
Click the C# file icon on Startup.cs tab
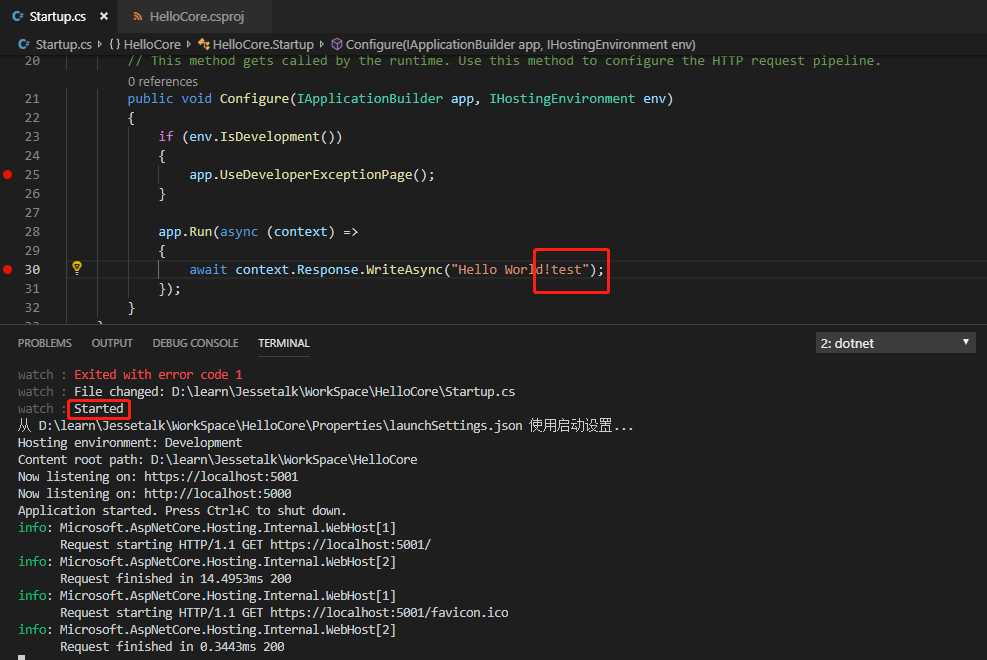18,16
